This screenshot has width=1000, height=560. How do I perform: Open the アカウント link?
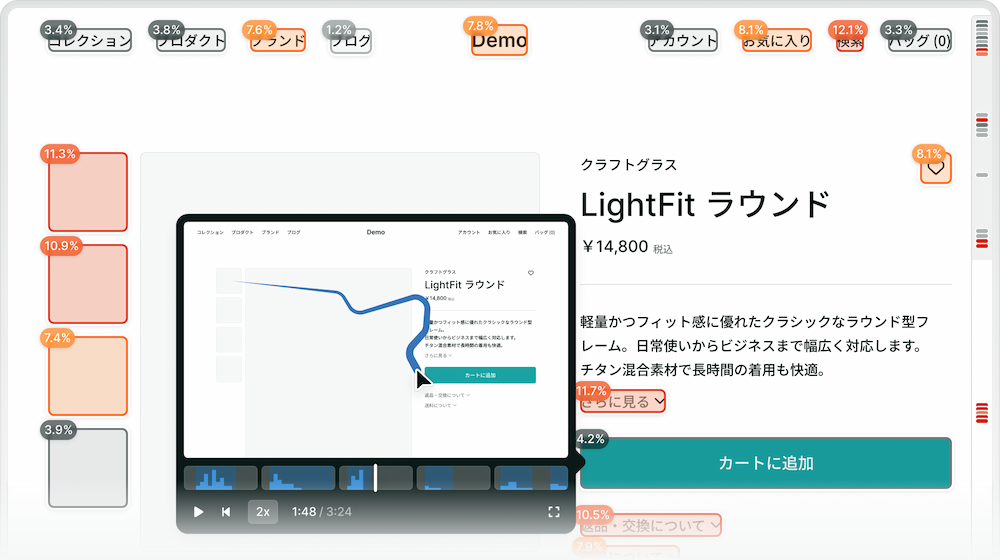683,41
